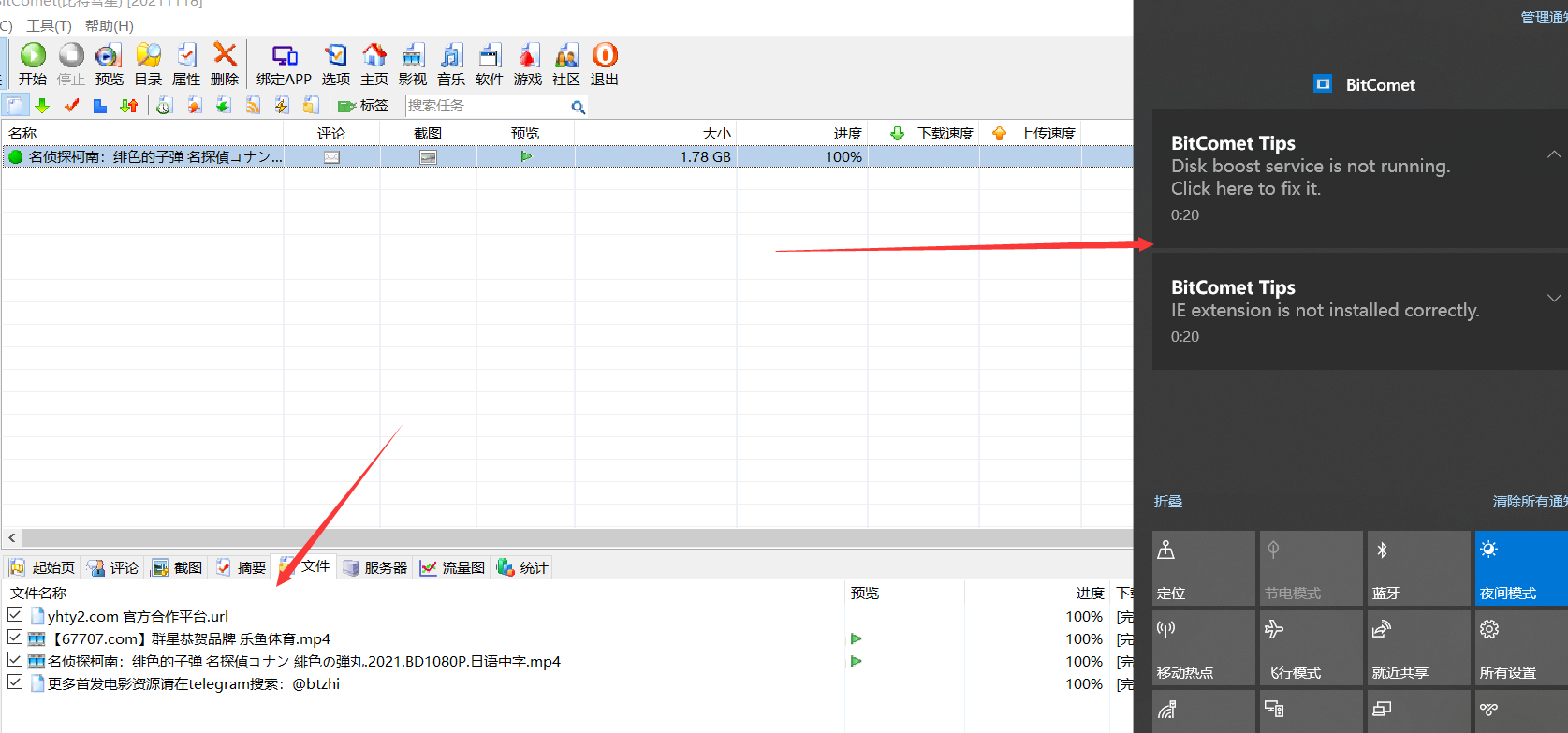Open the 软件 (Software) toolbar icon
The width and height of the screenshot is (1568, 733).
tap(490, 65)
